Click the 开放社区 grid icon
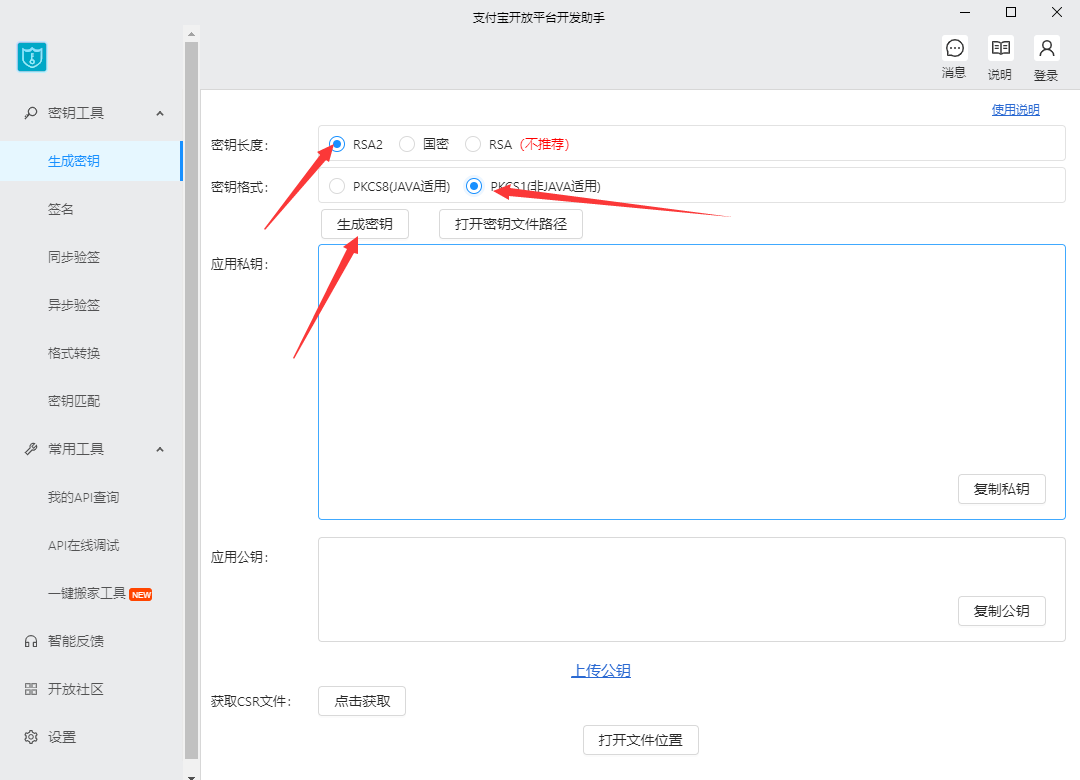The height and width of the screenshot is (780, 1080). click(x=31, y=689)
